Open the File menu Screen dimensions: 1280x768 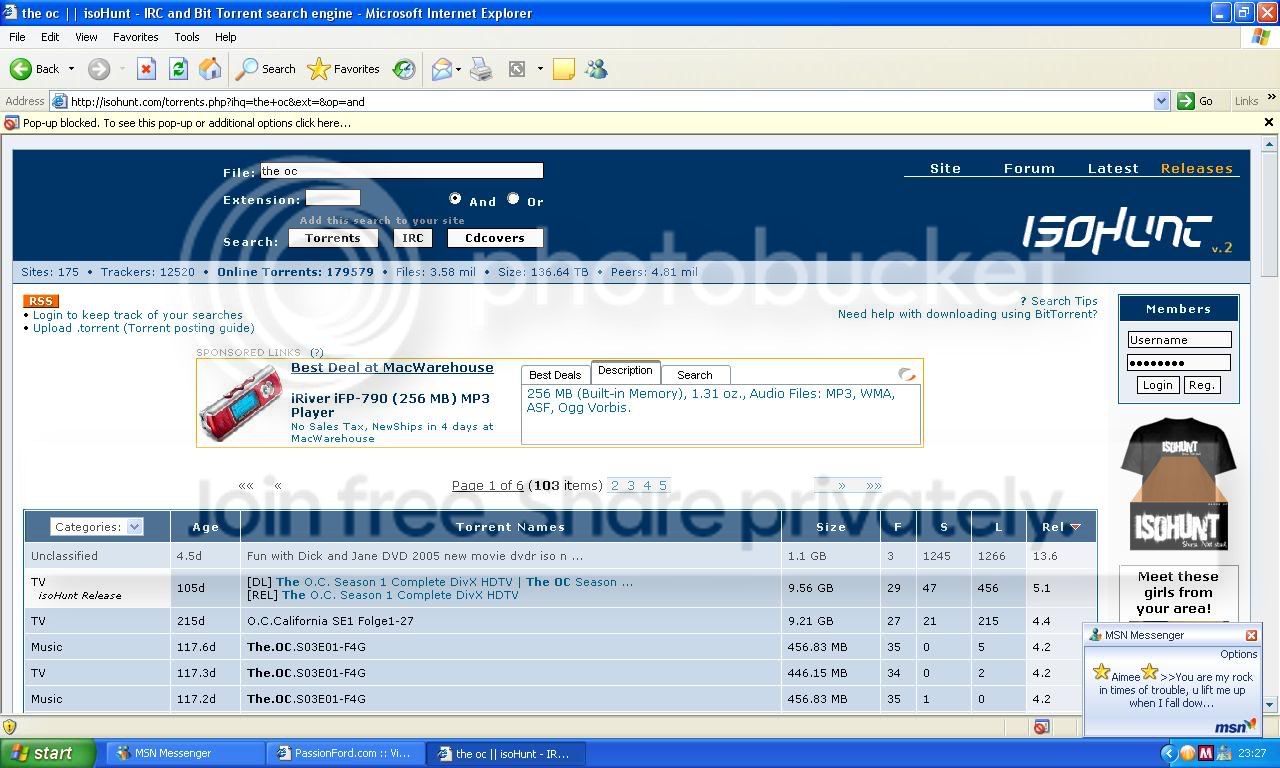coord(17,37)
